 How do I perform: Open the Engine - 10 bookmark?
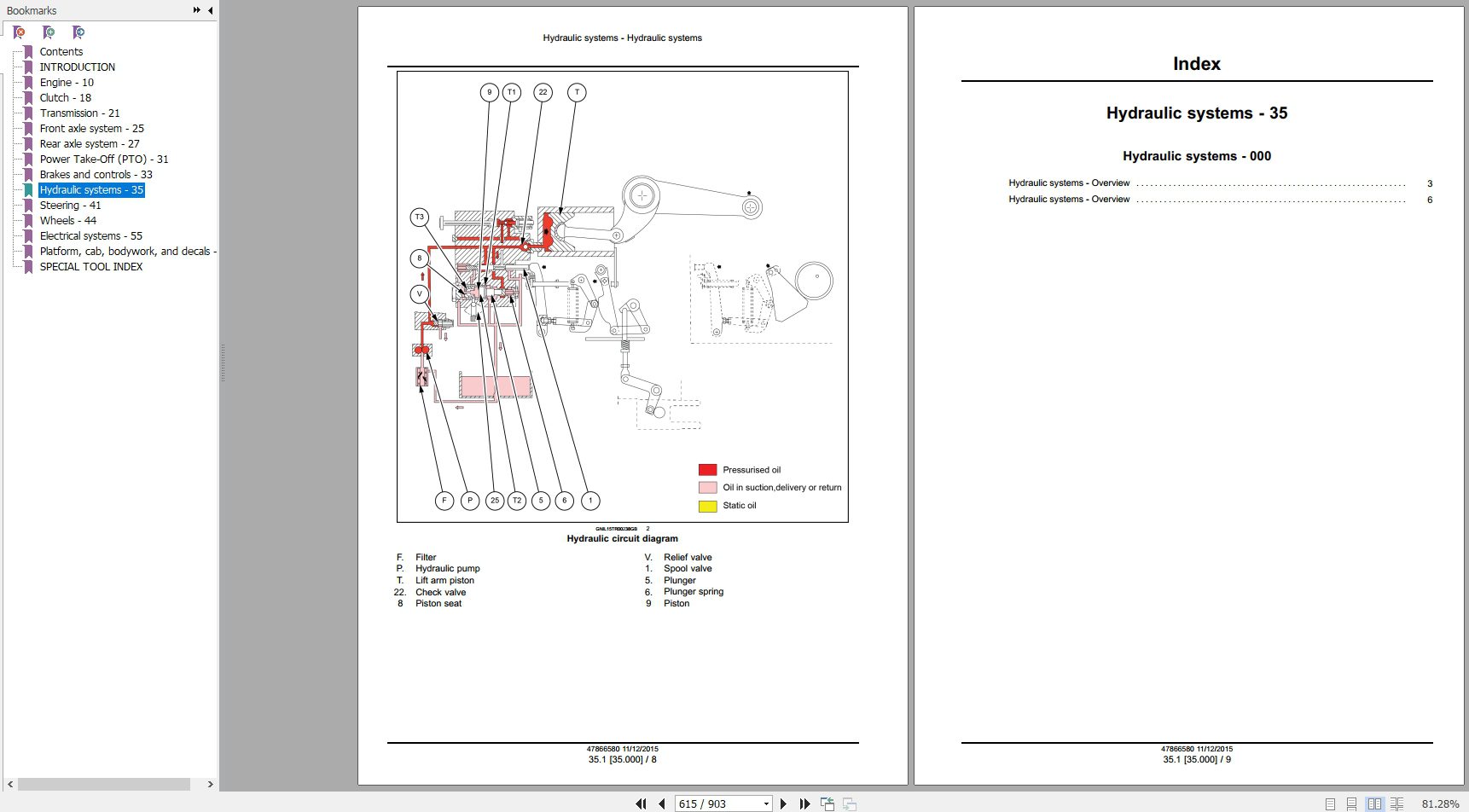[x=67, y=83]
